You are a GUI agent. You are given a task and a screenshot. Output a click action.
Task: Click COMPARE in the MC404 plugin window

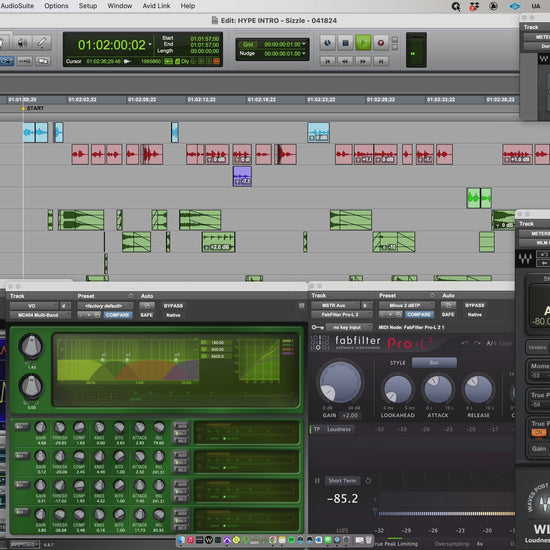pos(118,315)
